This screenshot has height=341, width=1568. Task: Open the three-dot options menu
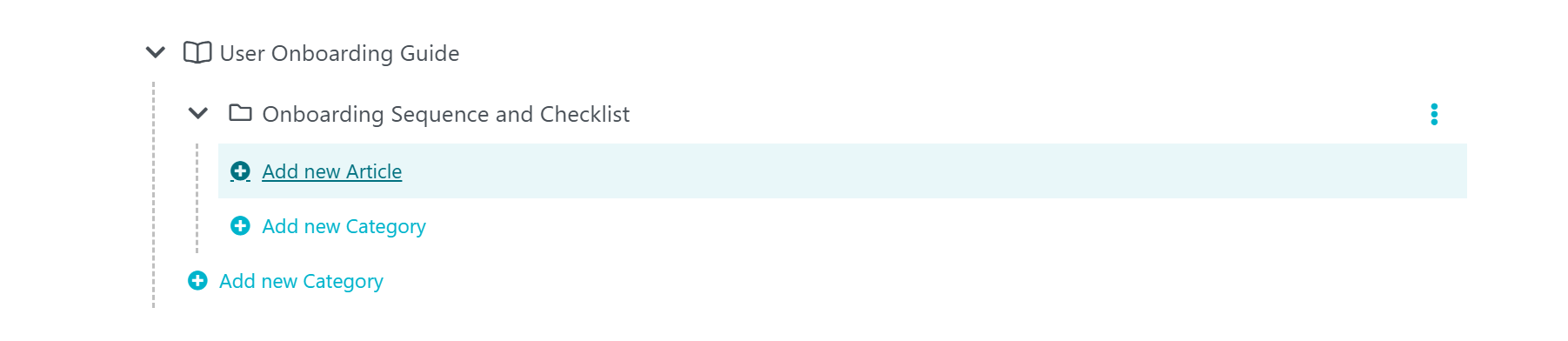[1434, 114]
